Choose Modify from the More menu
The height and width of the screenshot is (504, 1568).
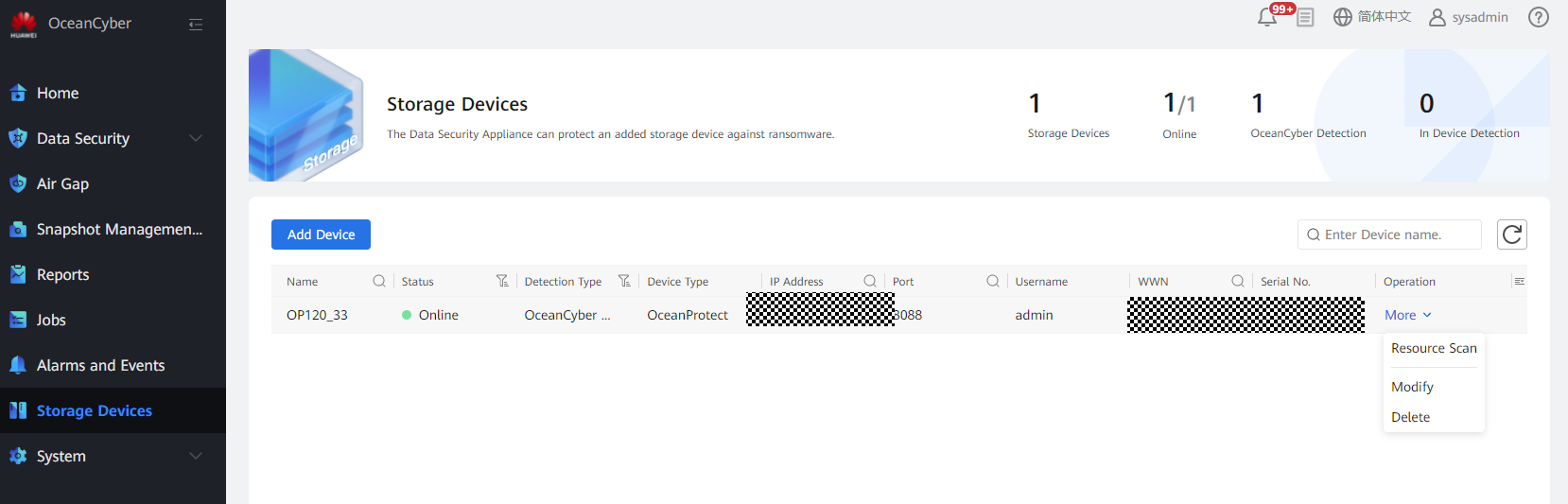[1412, 387]
